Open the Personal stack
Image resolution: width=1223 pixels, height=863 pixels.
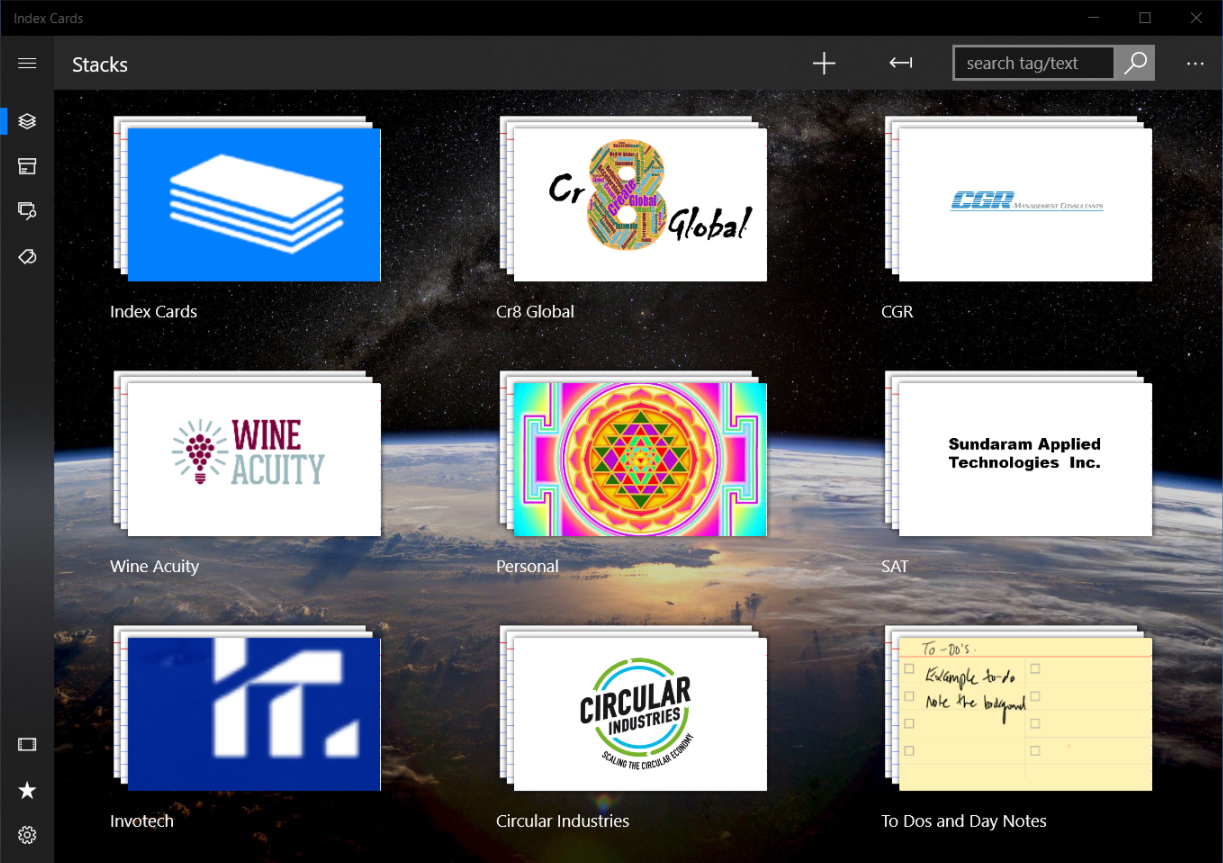pos(638,458)
